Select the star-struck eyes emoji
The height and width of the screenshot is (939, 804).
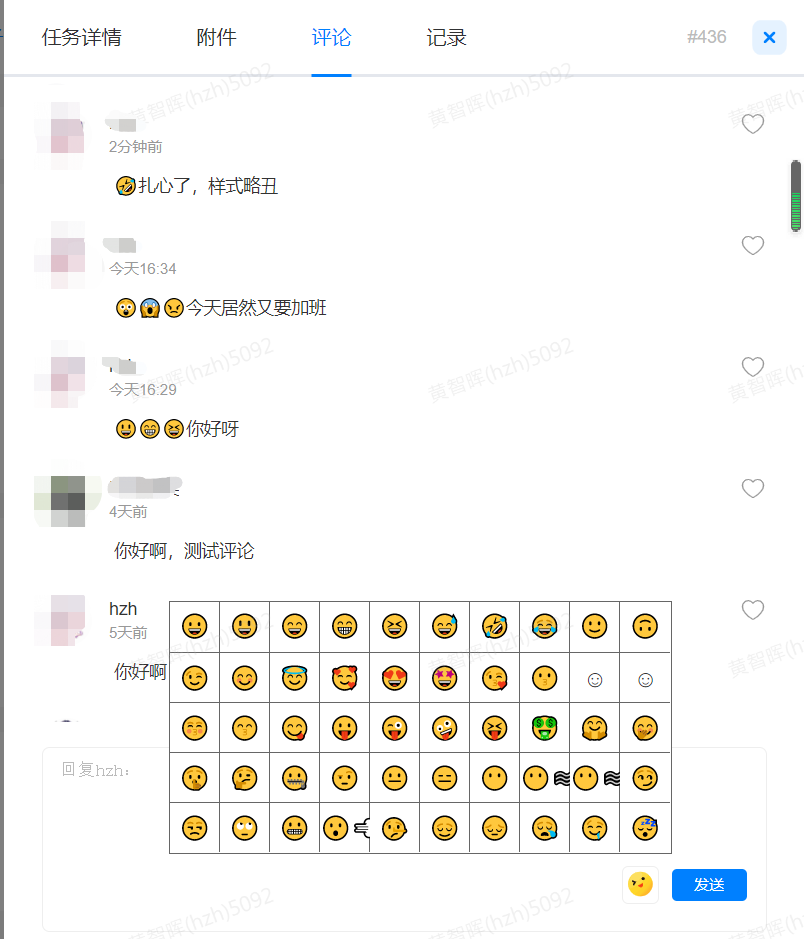pyautogui.click(x=444, y=678)
